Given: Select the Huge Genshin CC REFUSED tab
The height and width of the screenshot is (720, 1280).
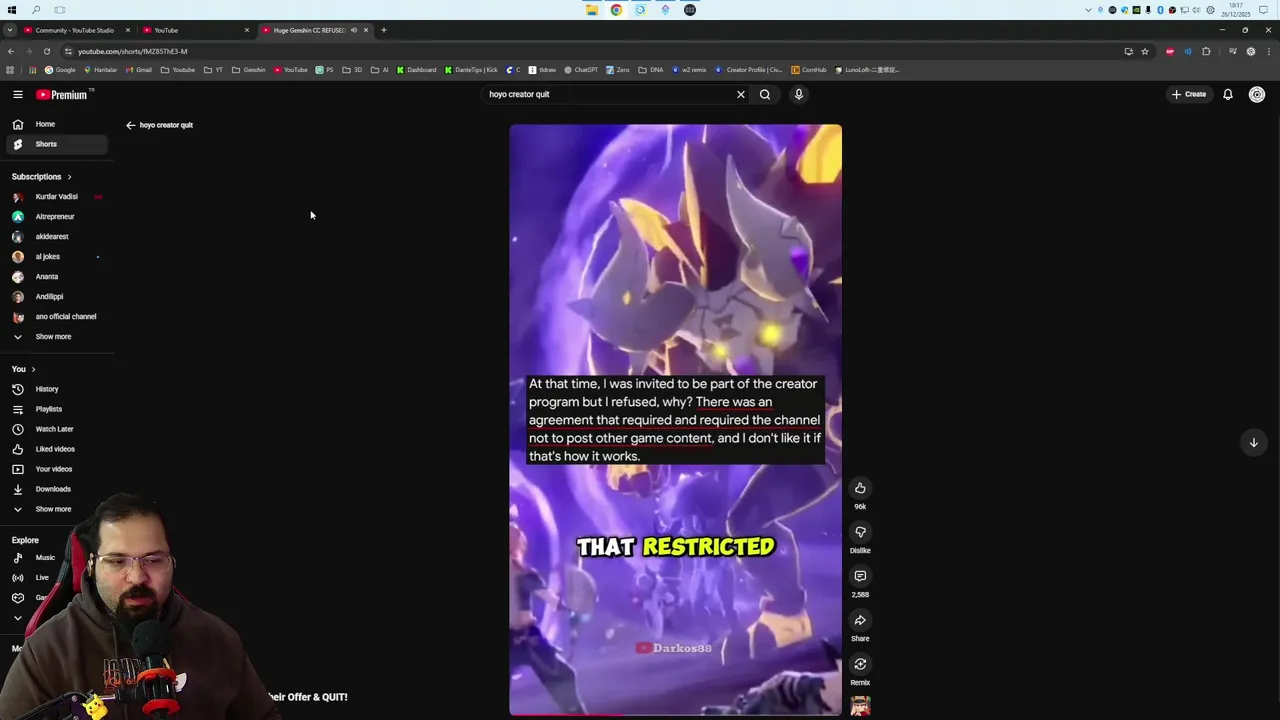Looking at the screenshot, I should pyautogui.click(x=308, y=30).
